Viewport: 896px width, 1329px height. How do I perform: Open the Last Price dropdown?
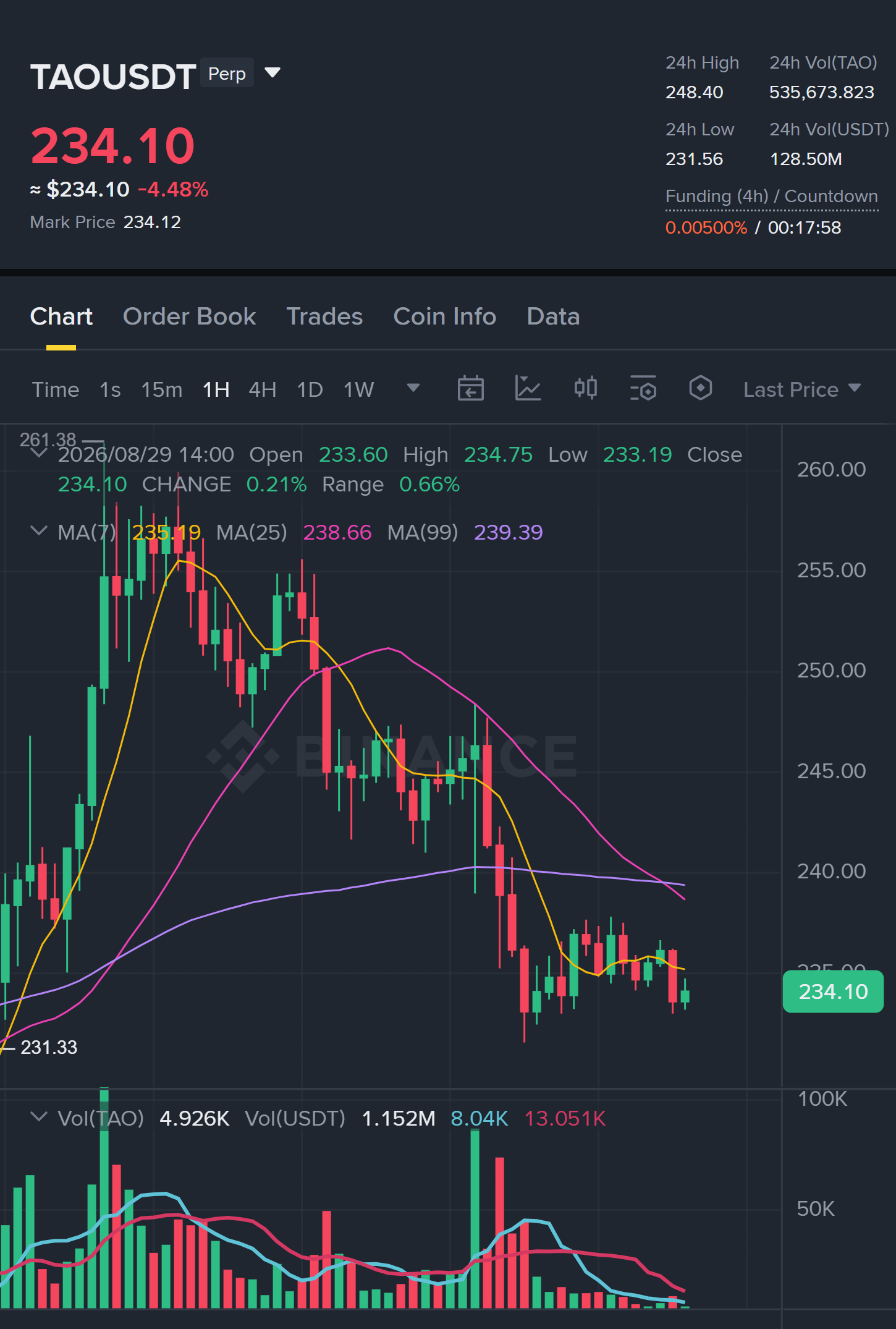[802, 389]
